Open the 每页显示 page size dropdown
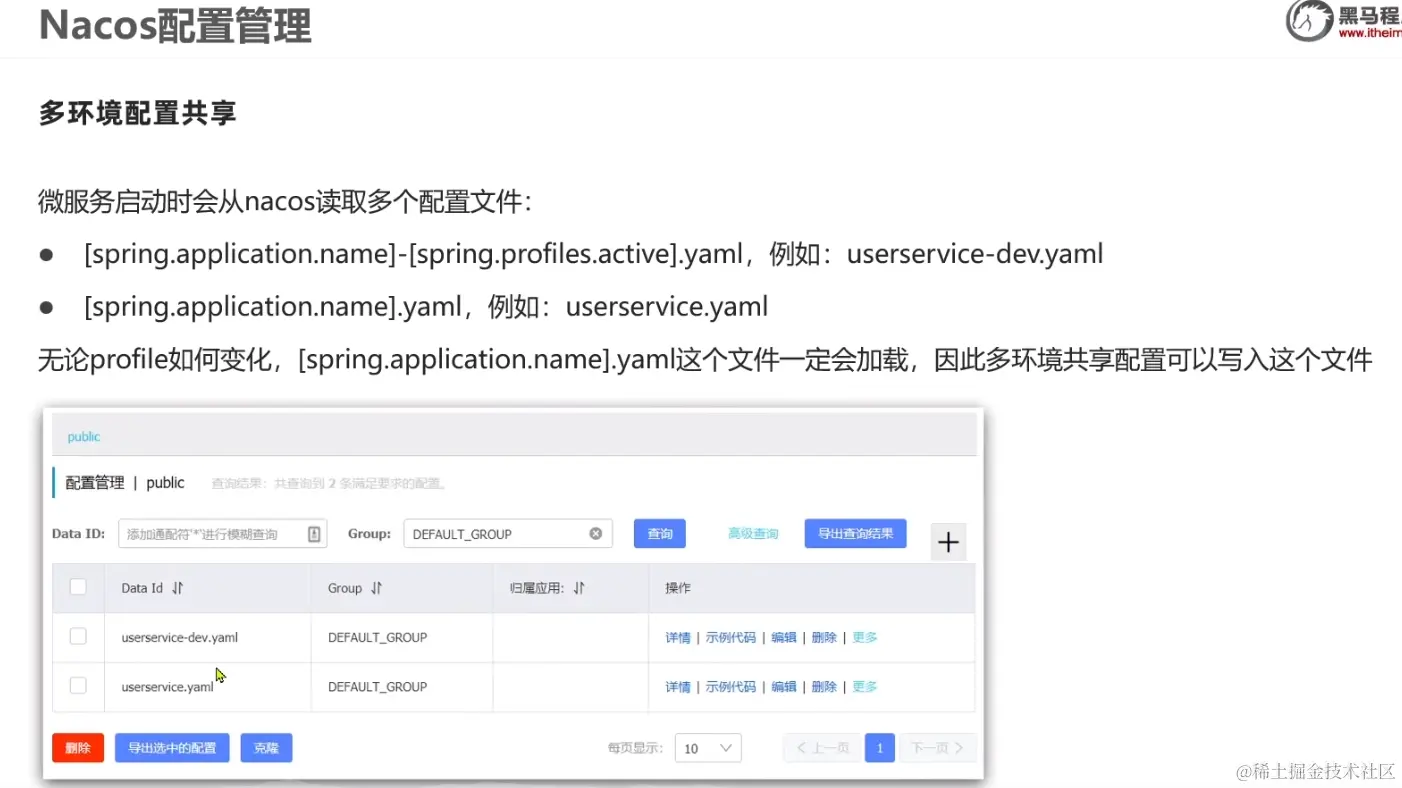Screen dimensions: 1402x788 (708, 748)
